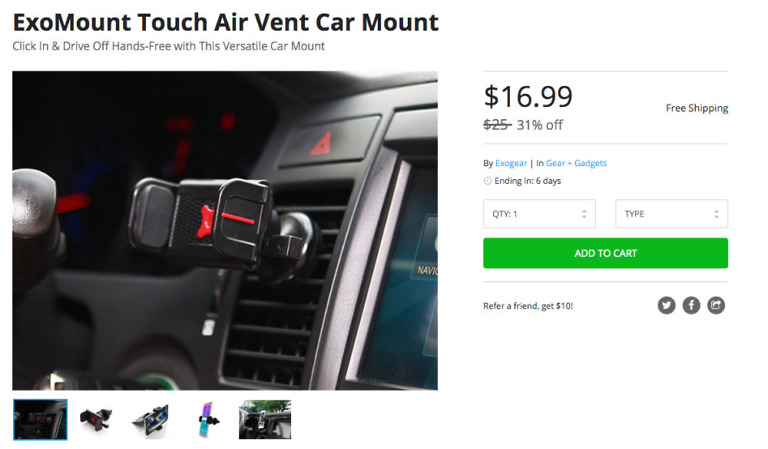Select the second thumbnail of mount alone

[96, 420]
